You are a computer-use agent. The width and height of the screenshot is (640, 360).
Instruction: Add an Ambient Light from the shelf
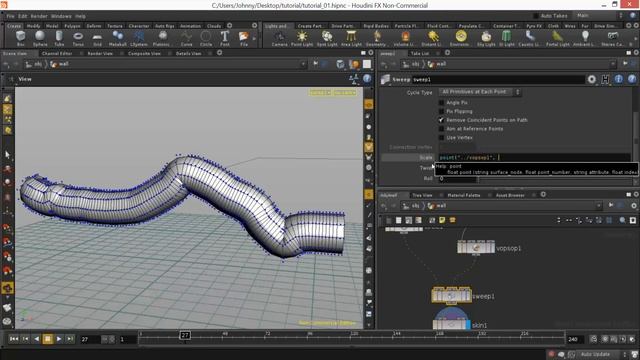coord(585,38)
